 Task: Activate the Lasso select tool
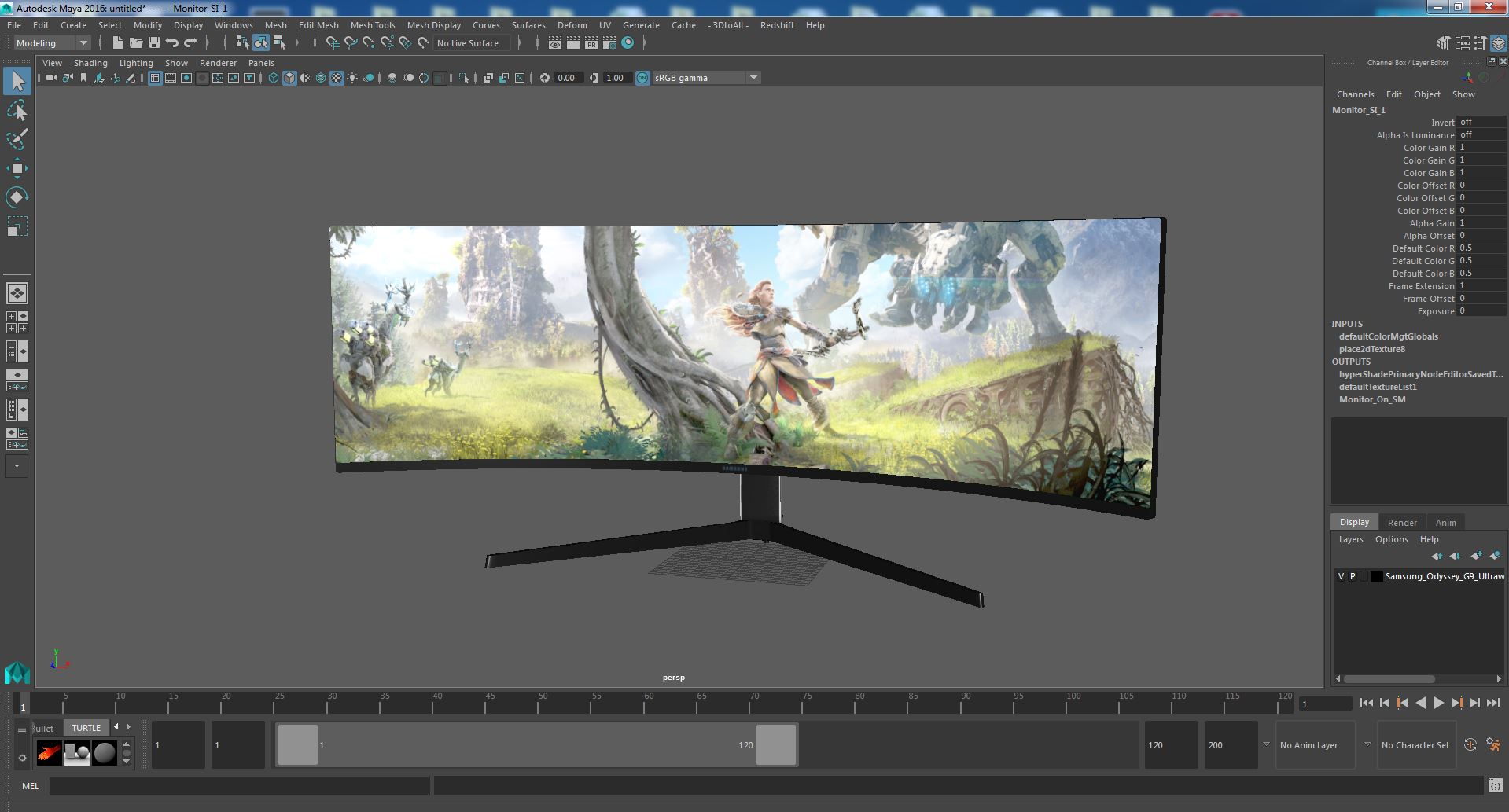click(x=17, y=111)
